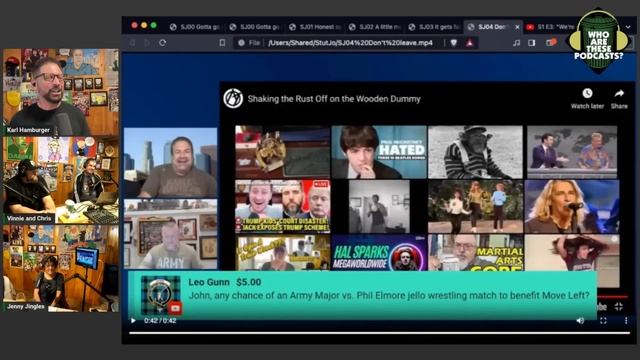Click the Vinnie and Chris webcam feed
The height and width of the screenshot is (360, 640).
[61, 180]
